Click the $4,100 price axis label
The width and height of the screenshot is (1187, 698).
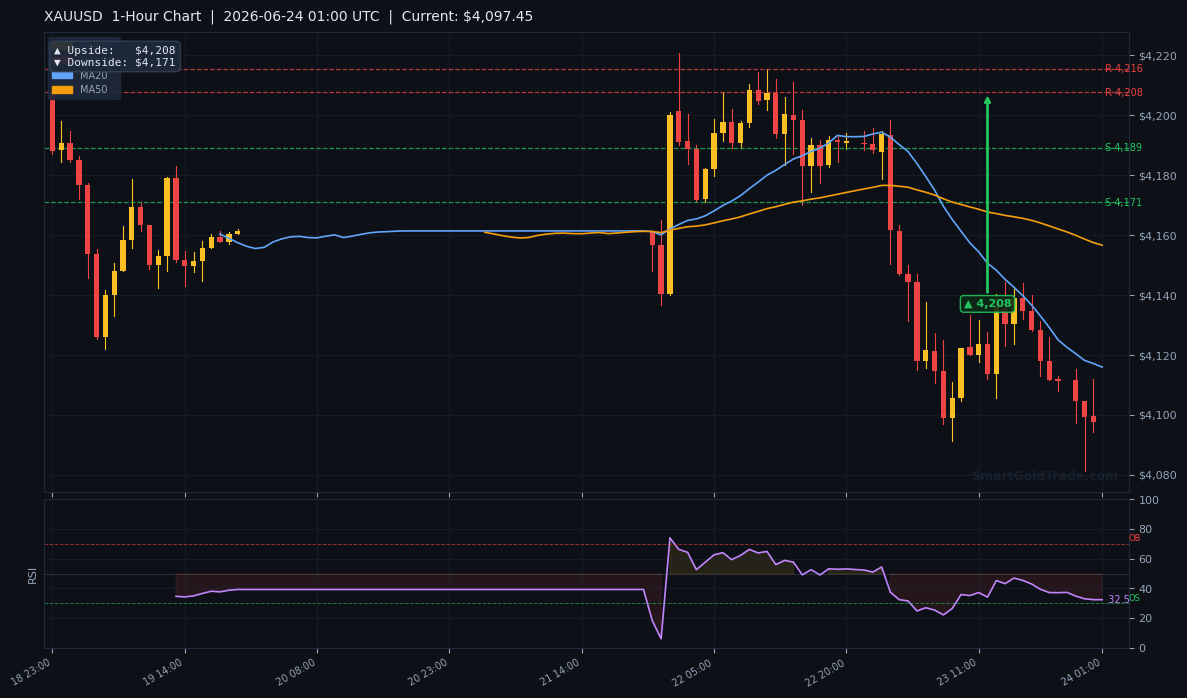[x=1157, y=415]
